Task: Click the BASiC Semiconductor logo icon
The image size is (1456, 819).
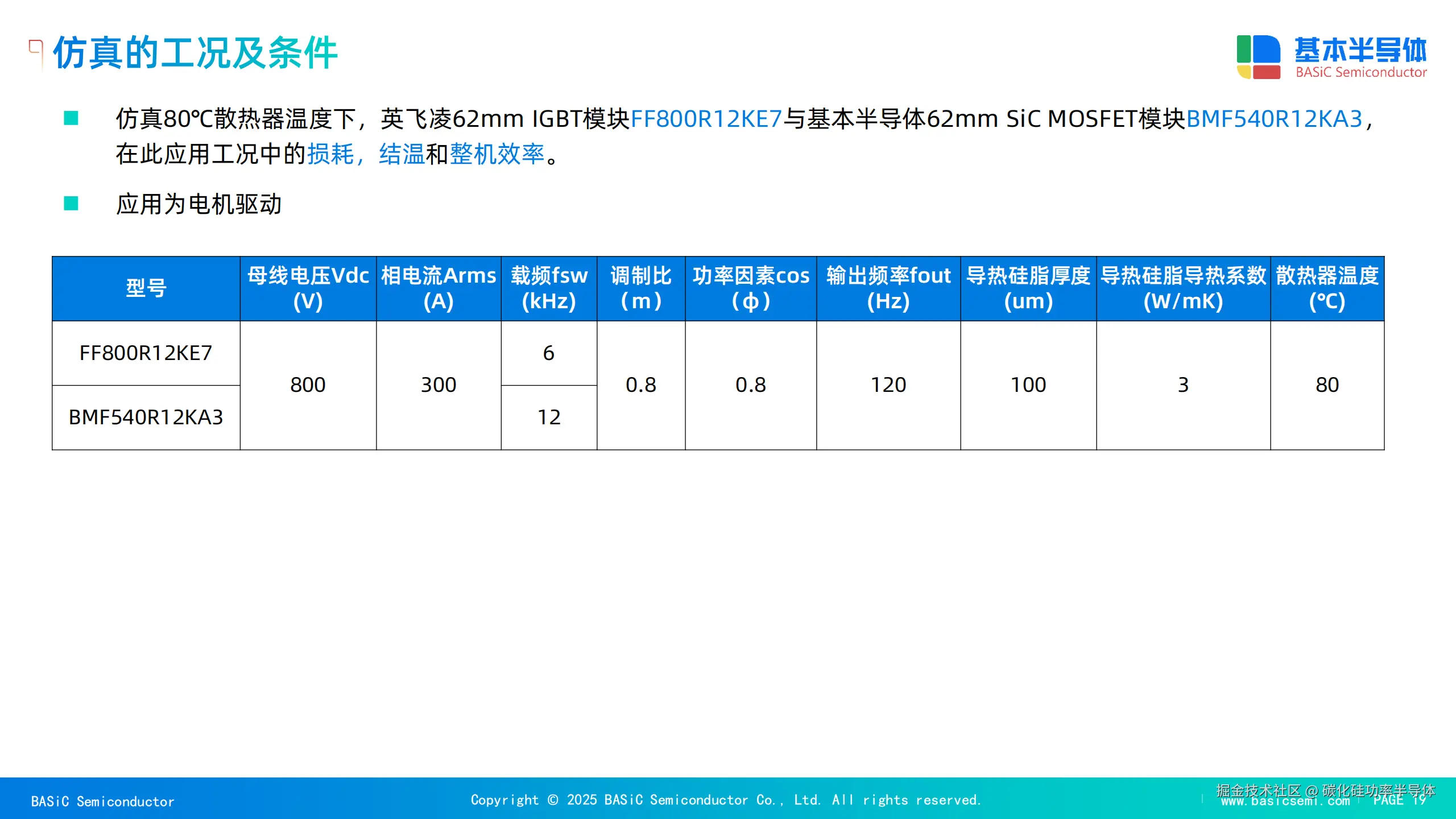Action: [1258, 57]
